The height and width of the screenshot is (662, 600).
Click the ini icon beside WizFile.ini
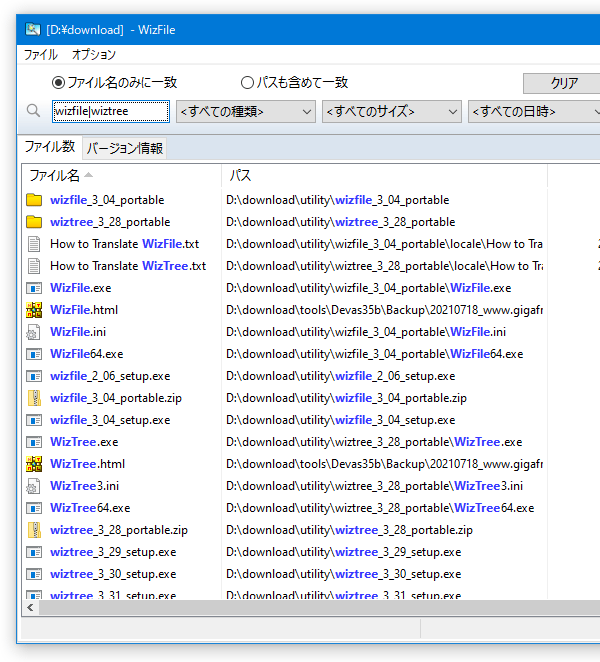tap(34, 332)
